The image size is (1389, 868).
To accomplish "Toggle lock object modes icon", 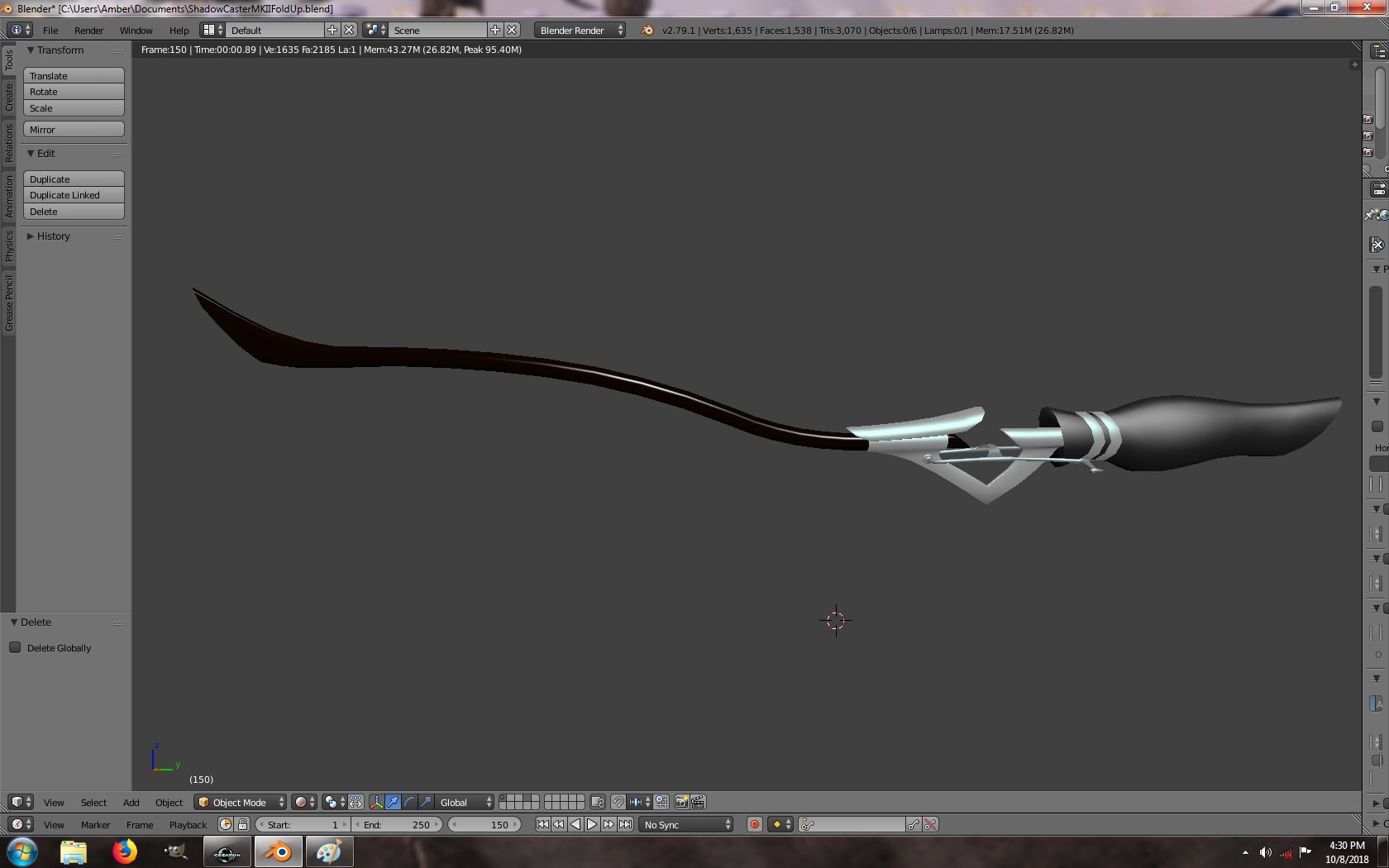I will click(x=598, y=802).
